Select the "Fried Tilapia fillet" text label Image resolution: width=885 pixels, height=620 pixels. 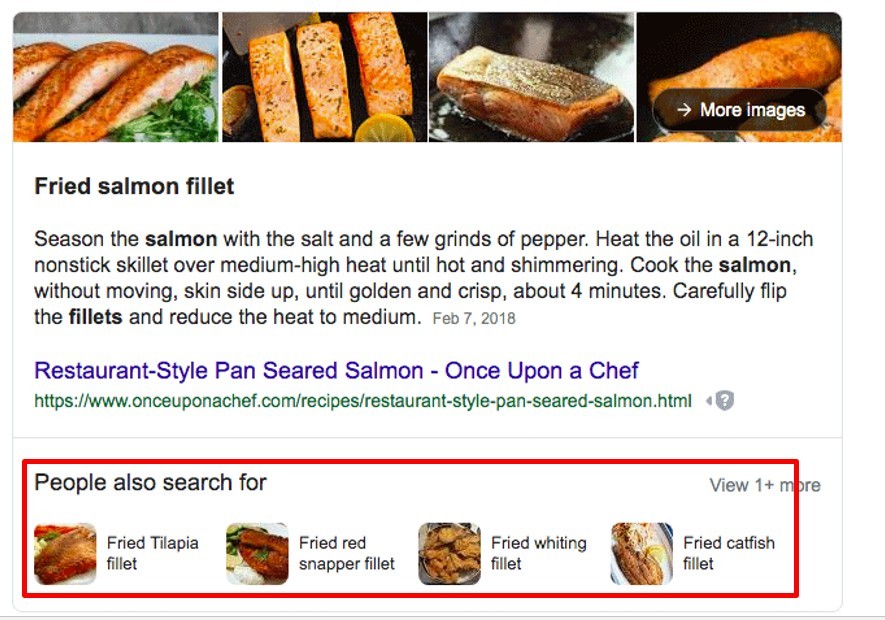(x=152, y=553)
